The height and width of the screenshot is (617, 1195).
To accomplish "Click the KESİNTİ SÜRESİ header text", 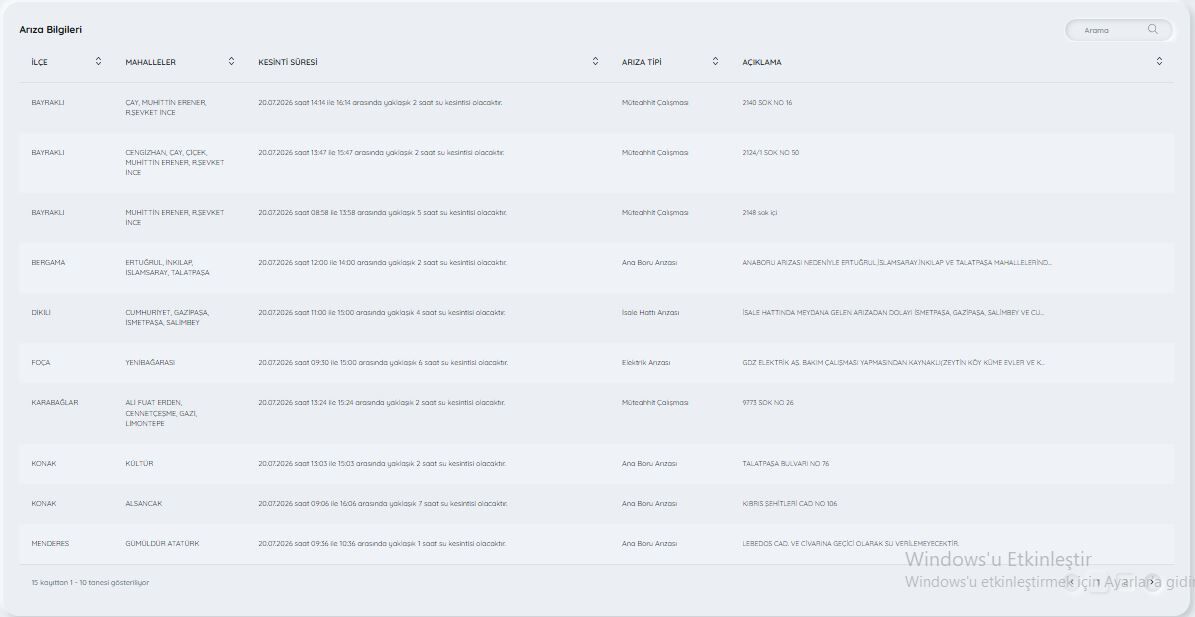I will click(x=287, y=62).
